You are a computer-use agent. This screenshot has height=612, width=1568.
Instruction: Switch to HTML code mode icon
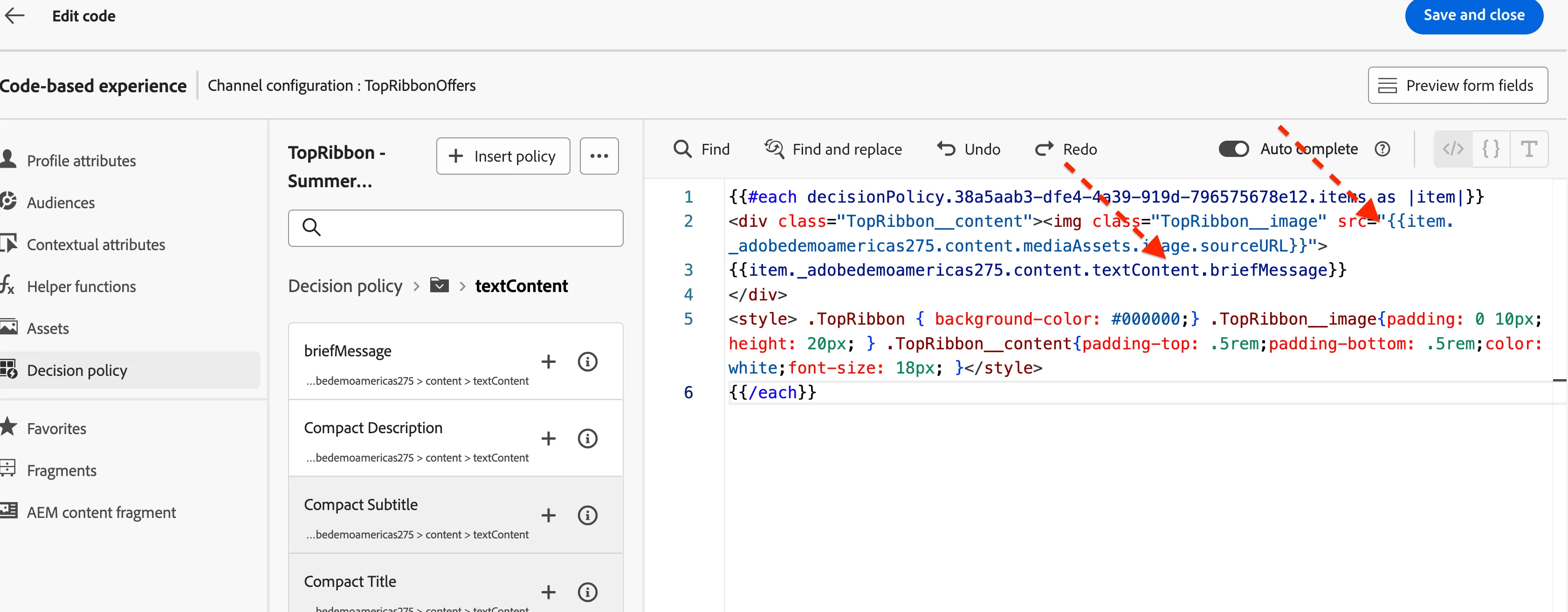point(1453,149)
